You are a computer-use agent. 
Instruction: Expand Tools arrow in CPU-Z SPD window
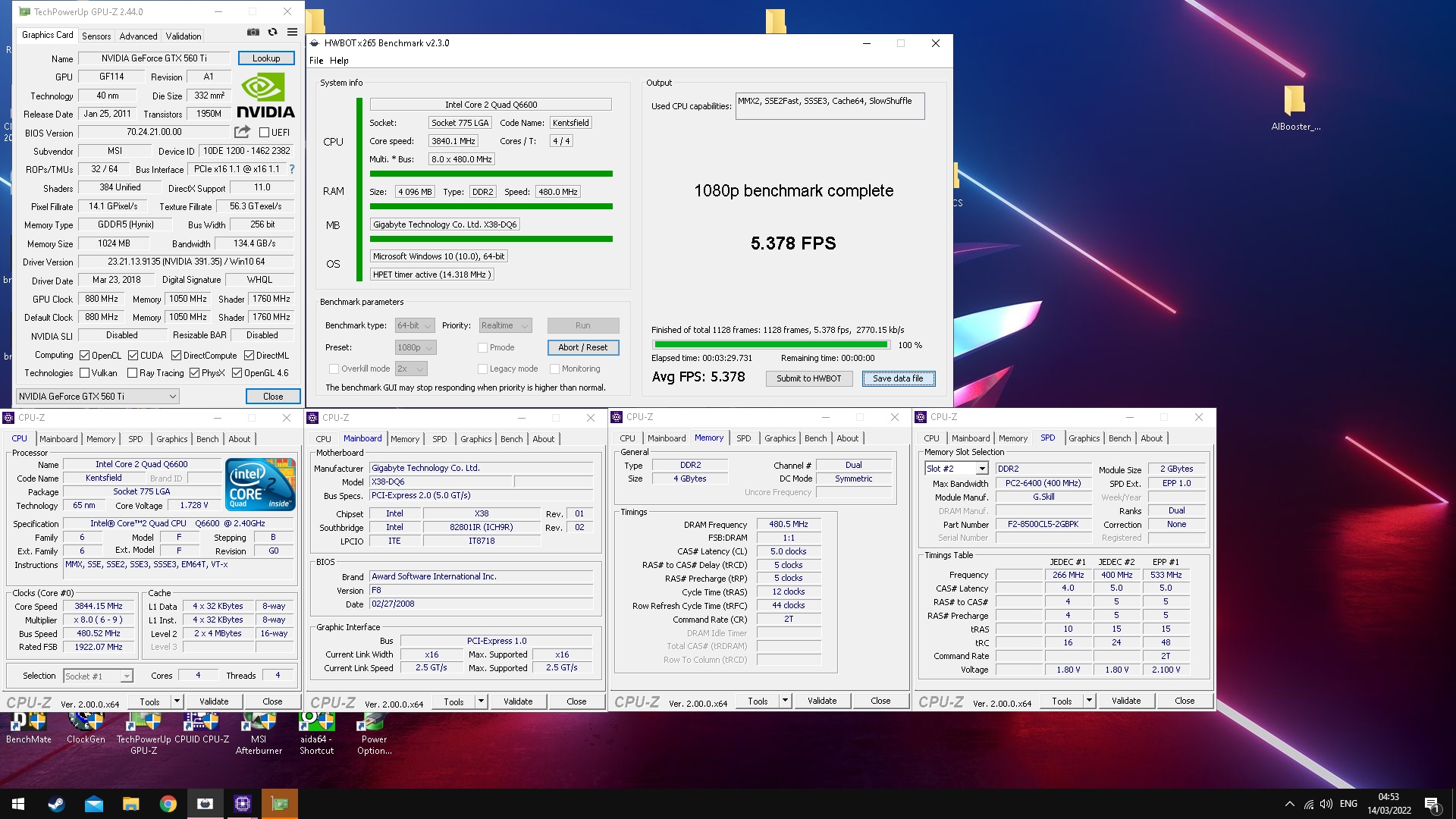coord(1089,701)
